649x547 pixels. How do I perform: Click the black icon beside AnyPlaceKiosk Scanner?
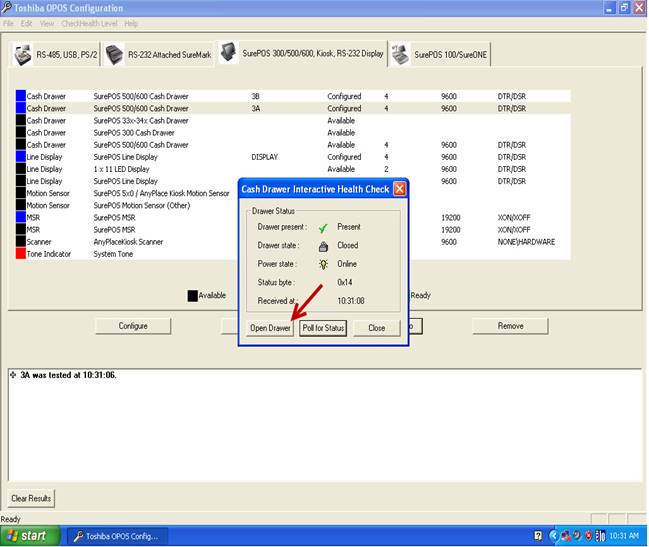[x=20, y=242]
